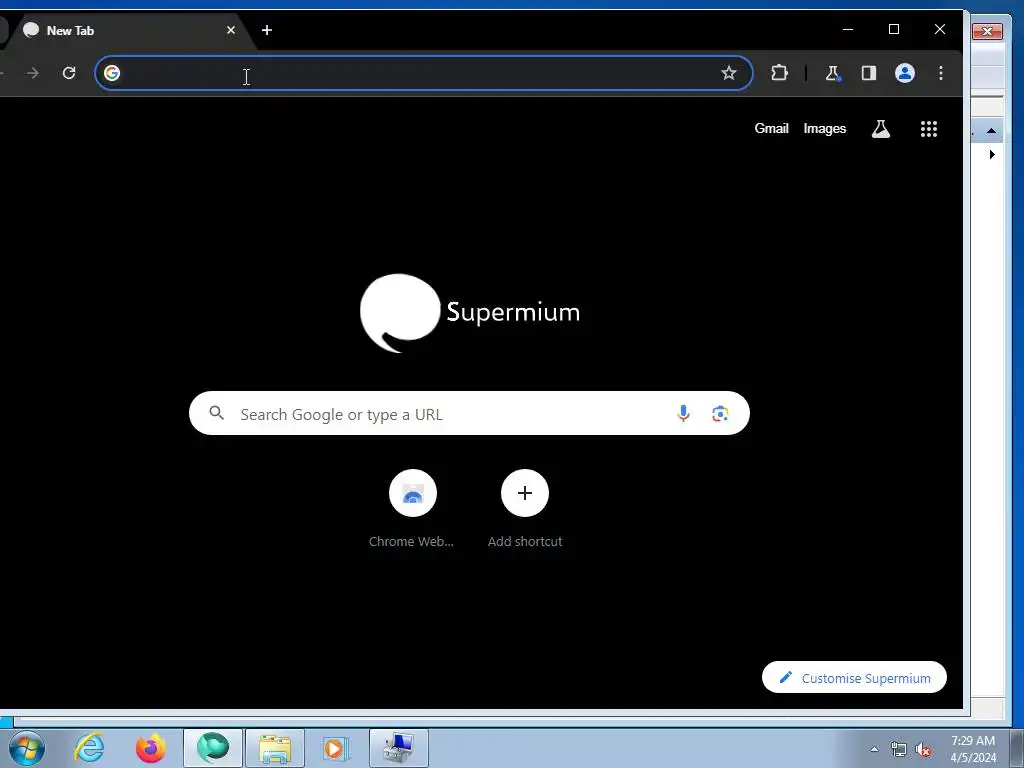The height and width of the screenshot is (768, 1024).
Task: Close the New Tab tab
Action: (231, 30)
